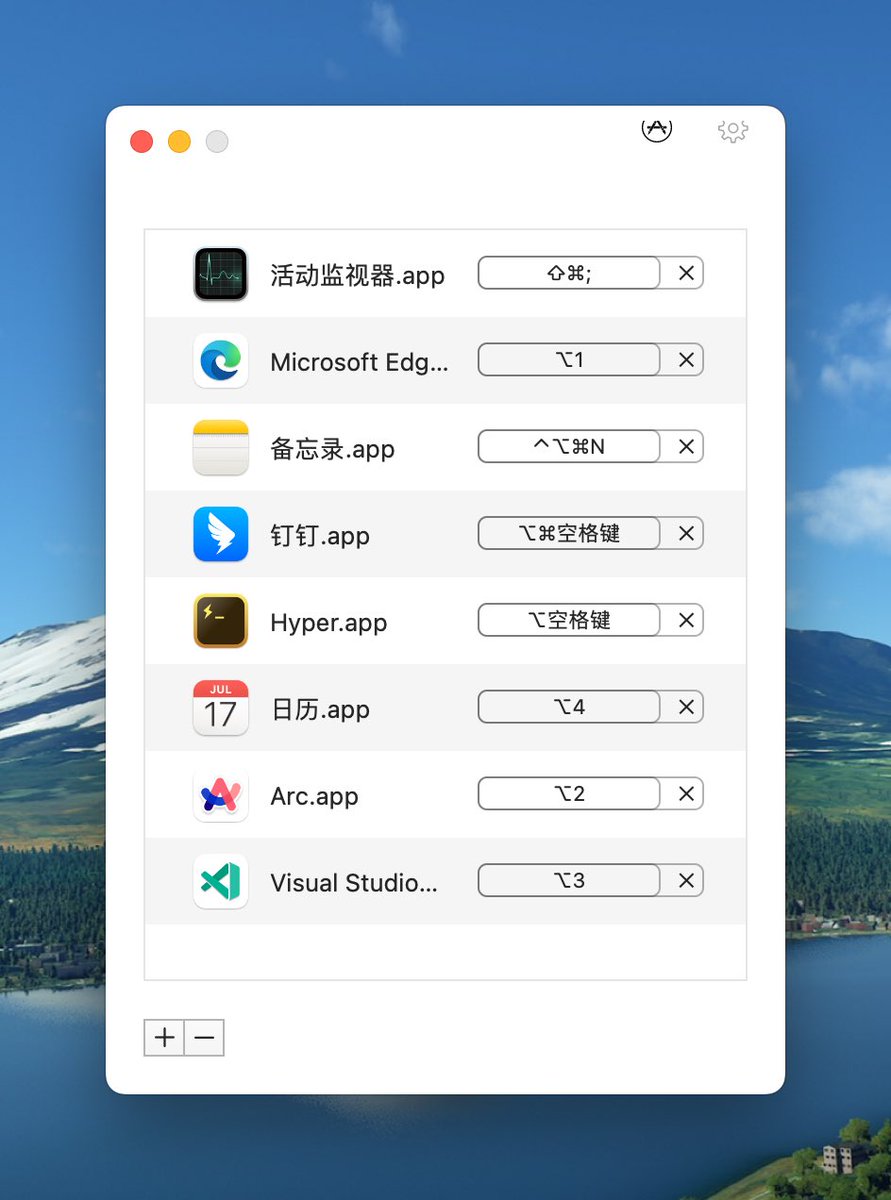Screen dimensions: 891x1200
Task: Edit the ⌥1 shortcut field
Action: pyautogui.click(x=569, y=360)
